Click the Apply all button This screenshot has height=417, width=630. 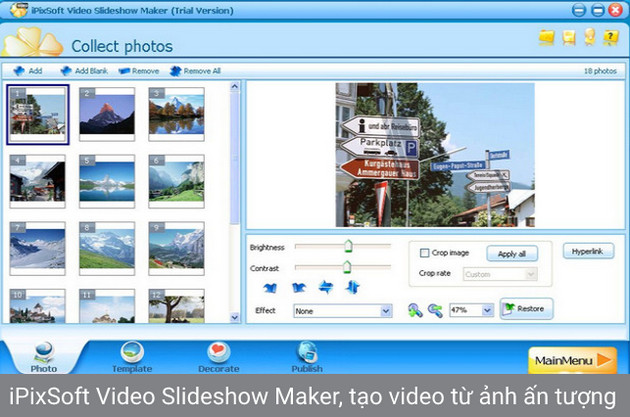pyautogui.click(x=512, y=254)
